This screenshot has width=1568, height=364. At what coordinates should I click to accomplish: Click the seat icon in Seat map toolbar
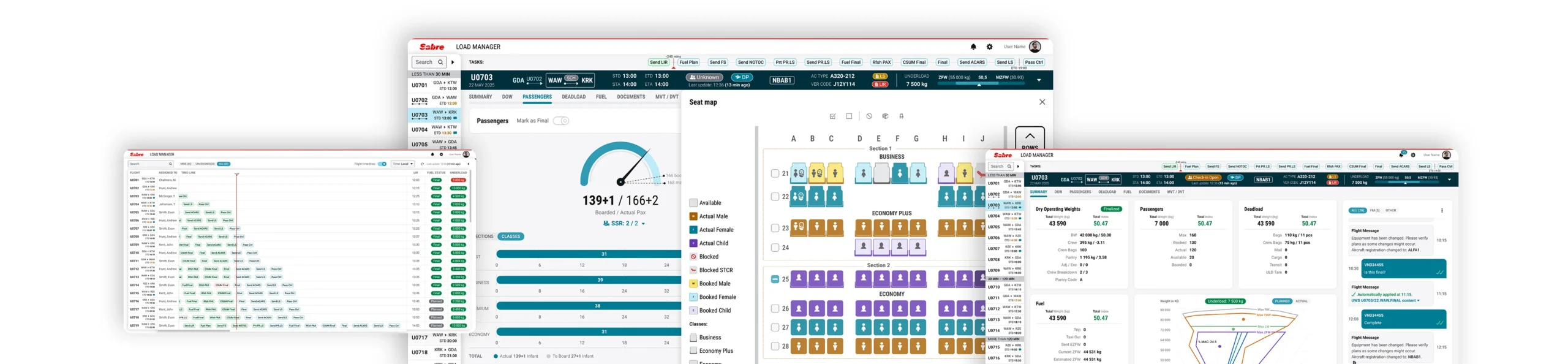(x=901, y=116)
